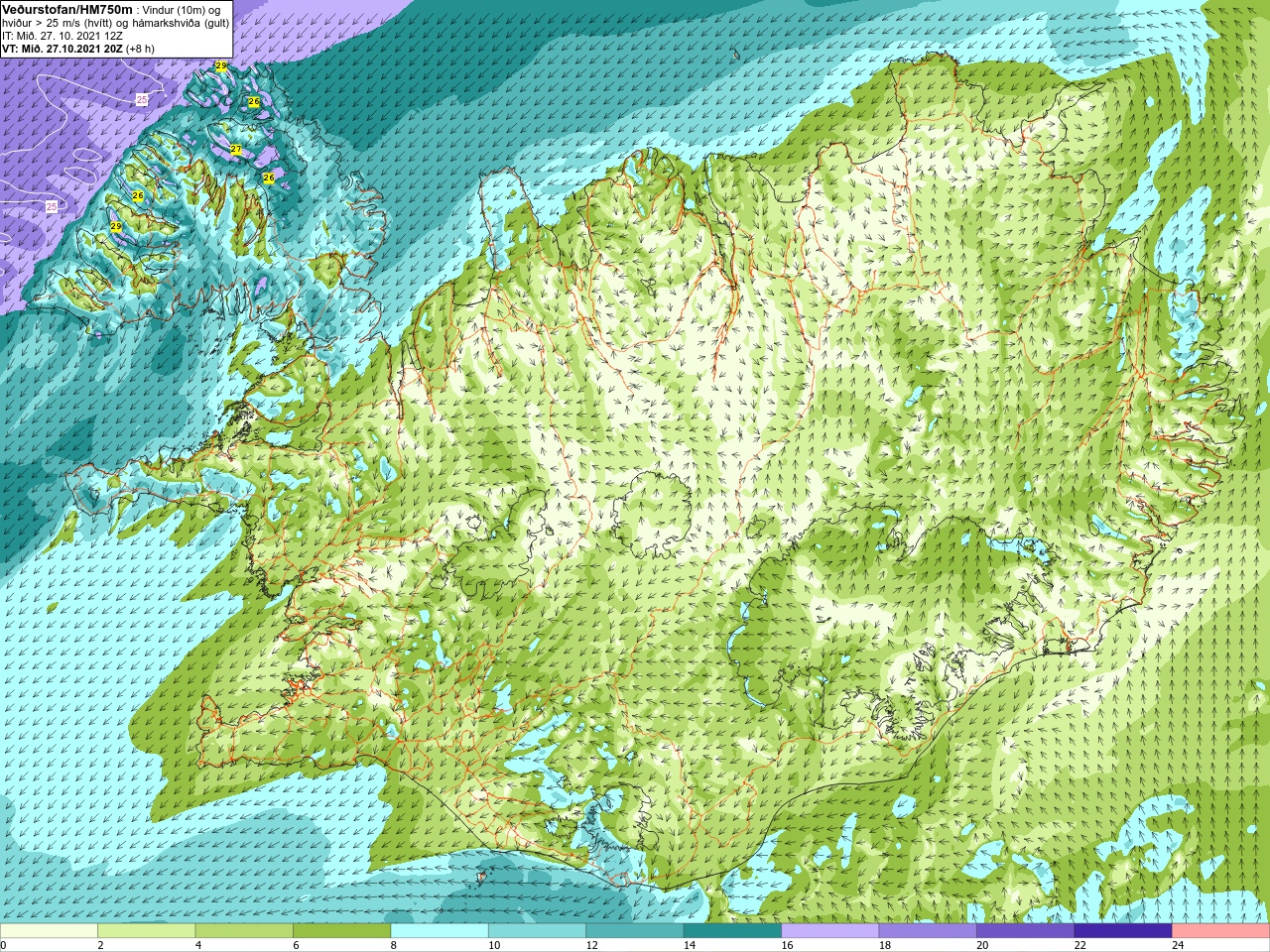Pick the 16–18 m/s lavender legend swatch

pos(830,931)
